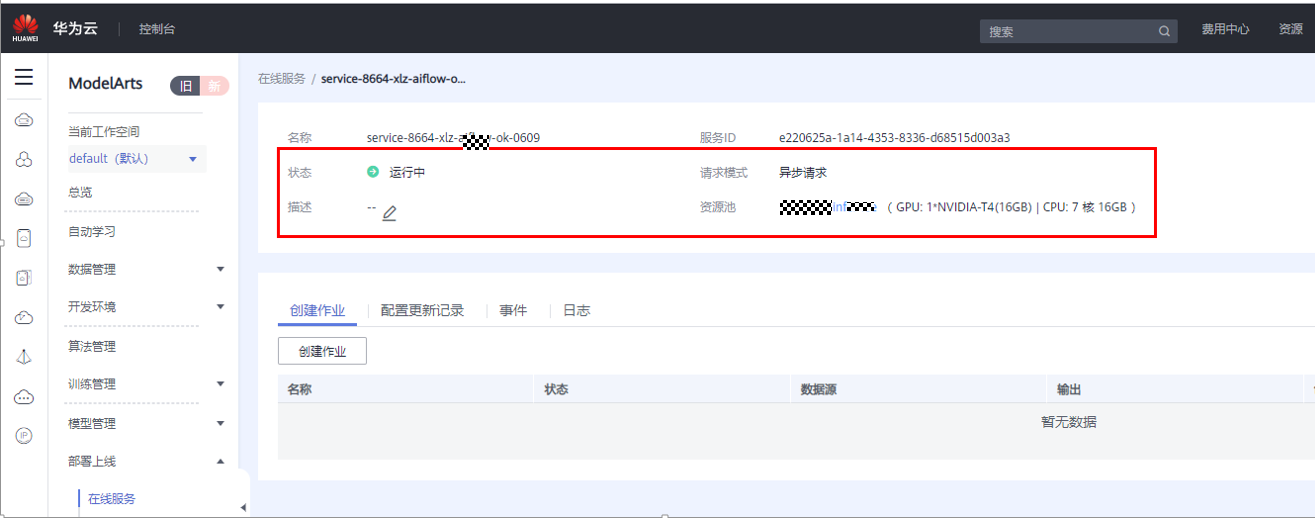Open 在线服务 under 部署上线

111,499
